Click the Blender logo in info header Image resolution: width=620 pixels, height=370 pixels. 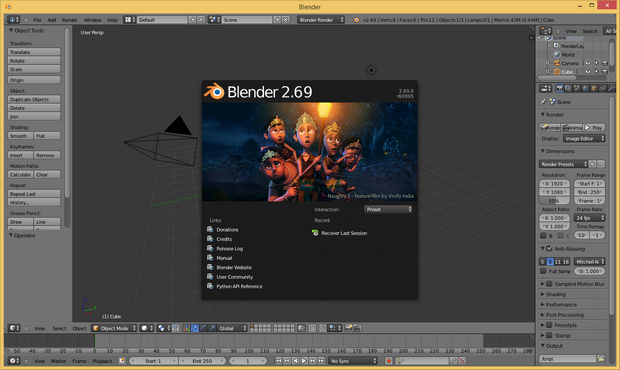356,19
